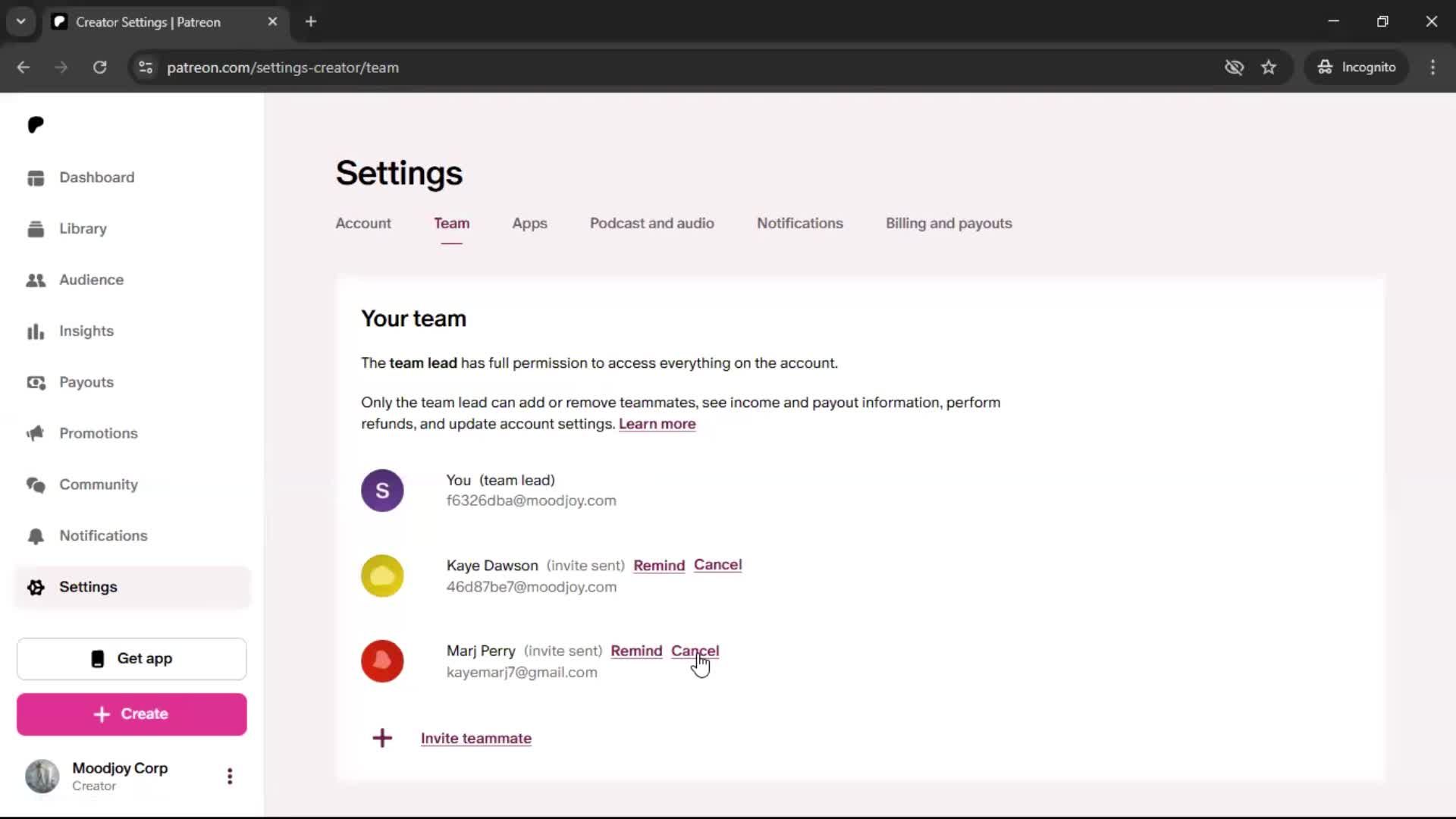Click the Learn more link

click(x=657, y=424)
